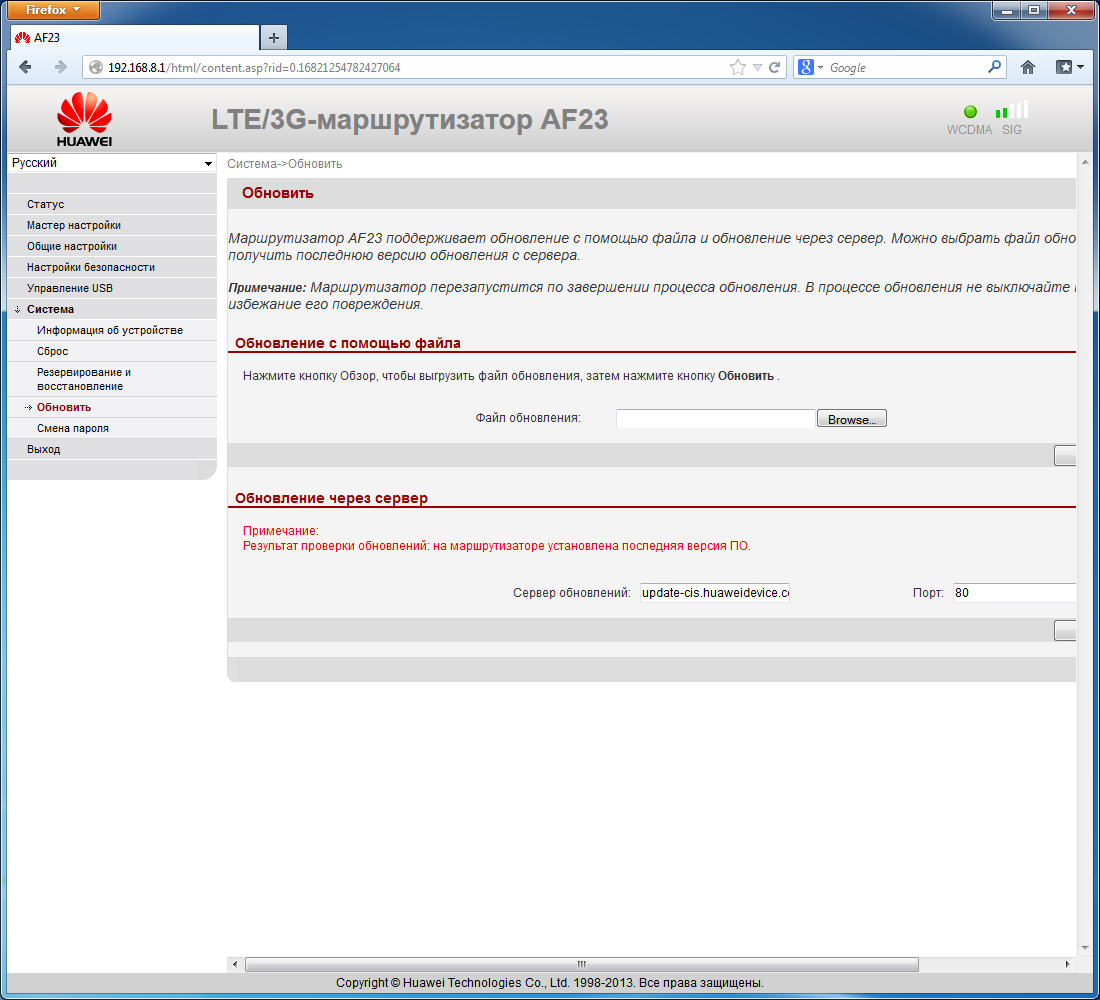Bookmark page with the star icon

(737, 67)
